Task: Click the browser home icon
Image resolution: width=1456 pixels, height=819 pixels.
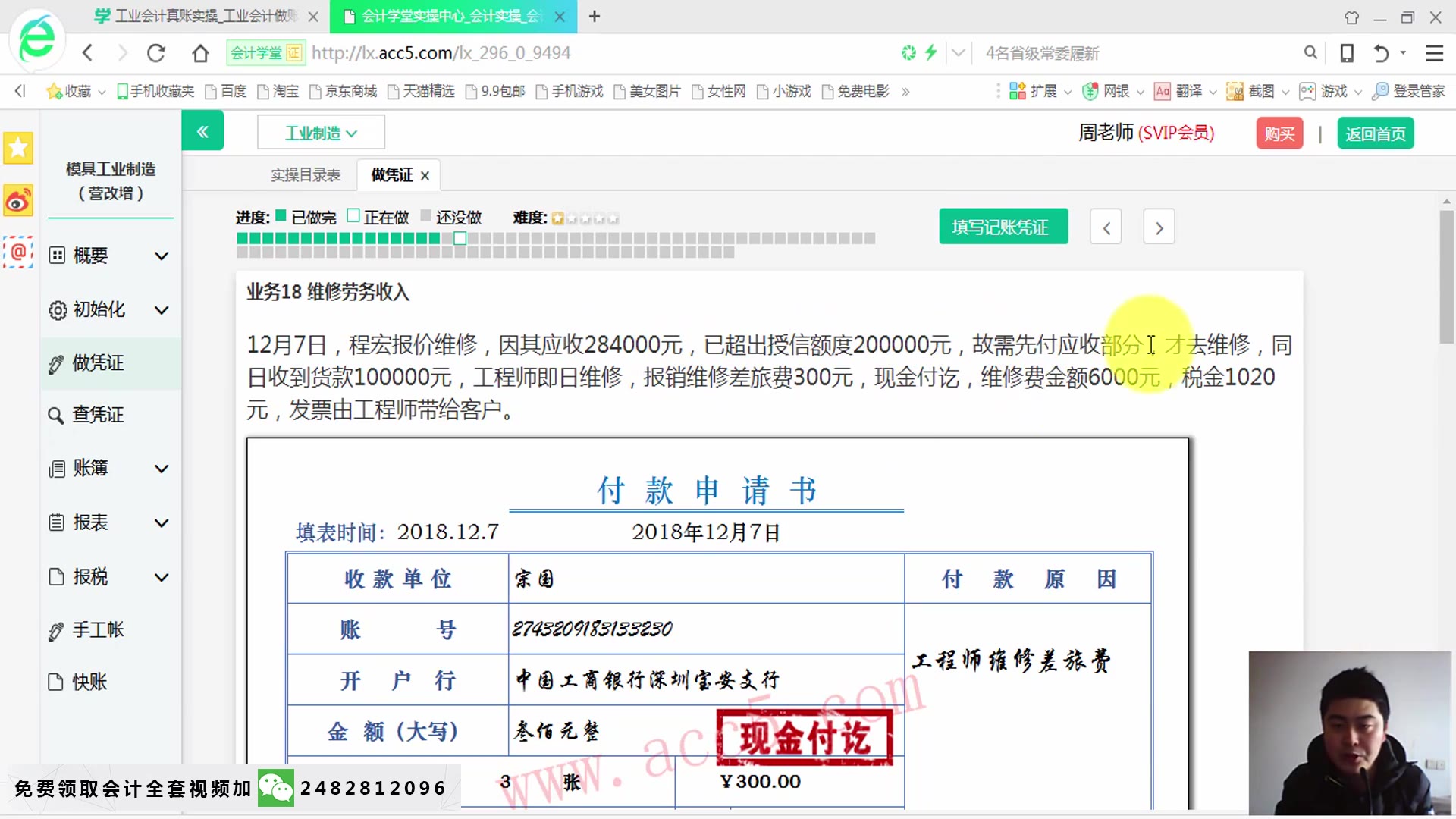Action: (200, 53)
